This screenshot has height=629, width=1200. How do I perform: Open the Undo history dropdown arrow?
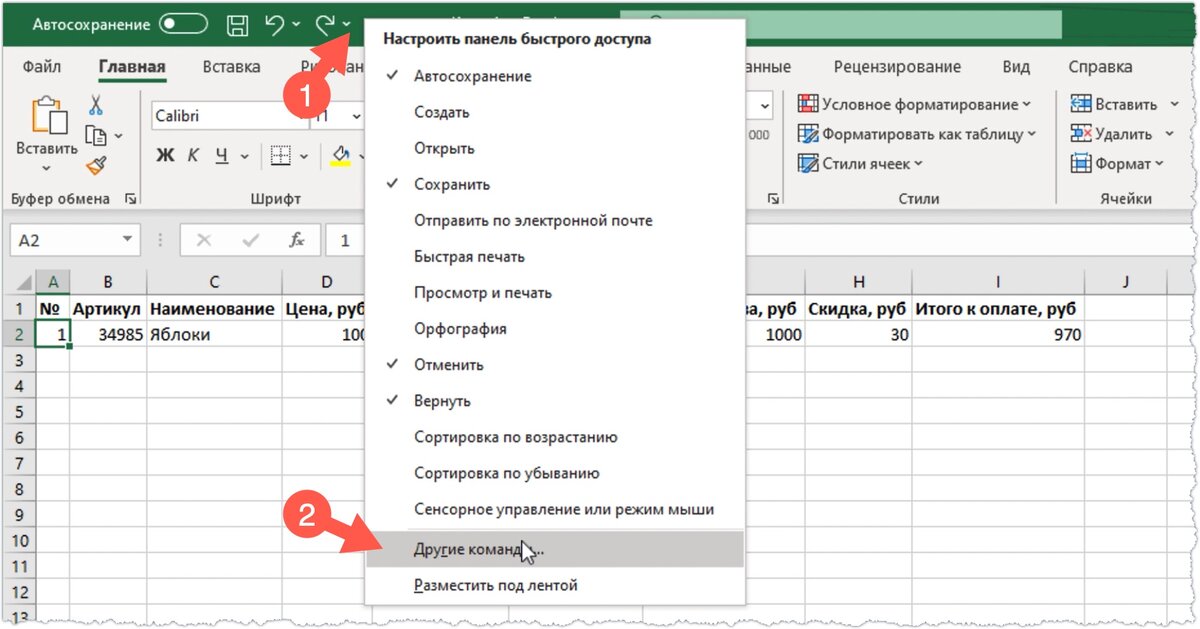click(296, 25)
